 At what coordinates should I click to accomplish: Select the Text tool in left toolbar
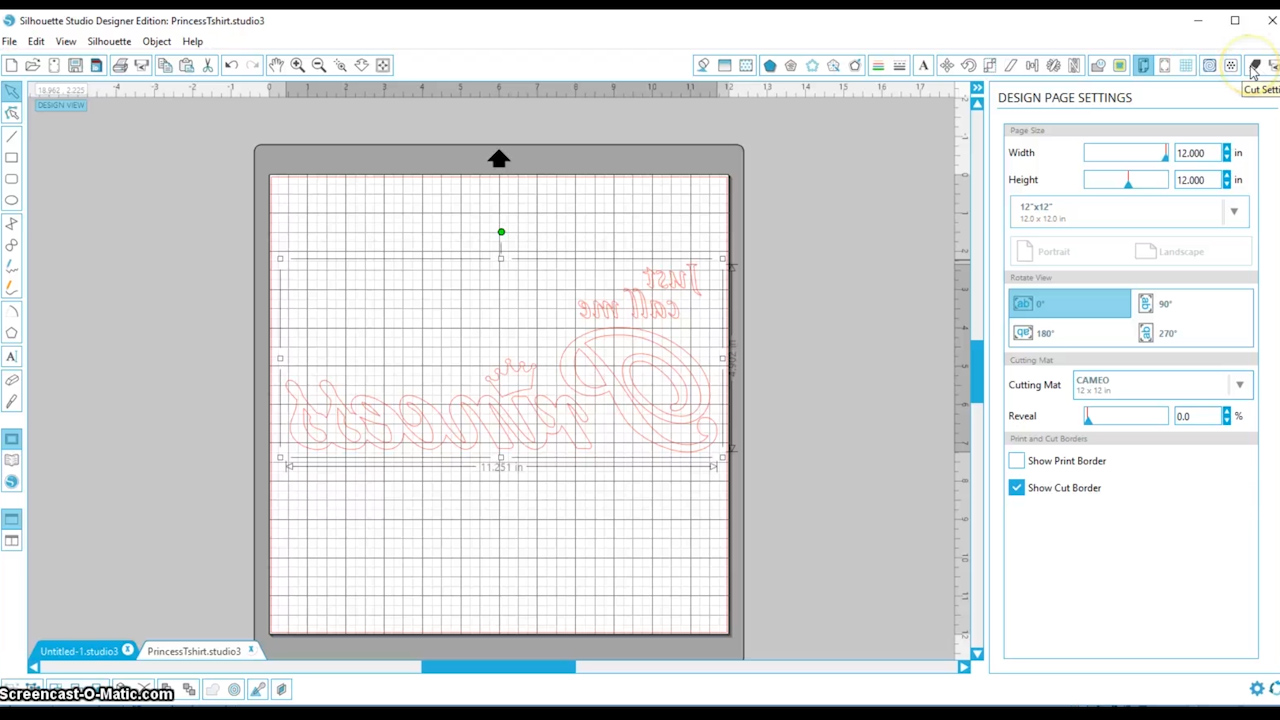click(x=12, y=357)
